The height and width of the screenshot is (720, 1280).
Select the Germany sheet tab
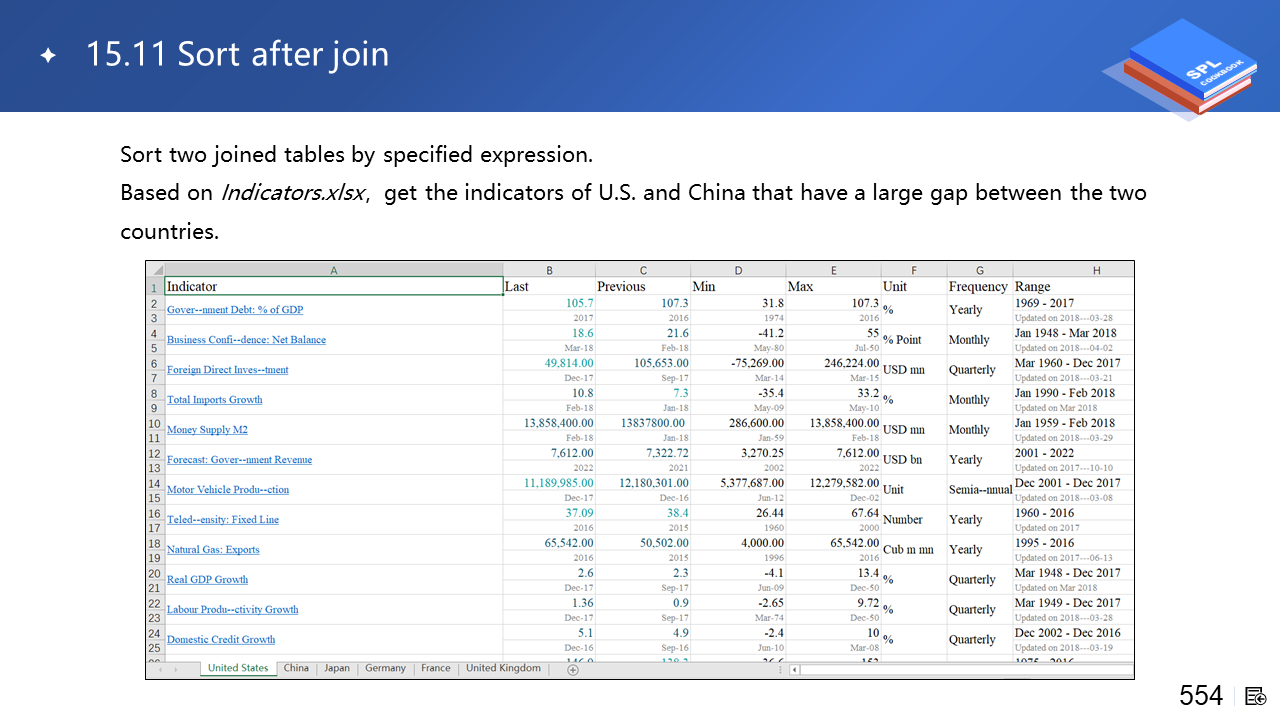pos(385,668)
